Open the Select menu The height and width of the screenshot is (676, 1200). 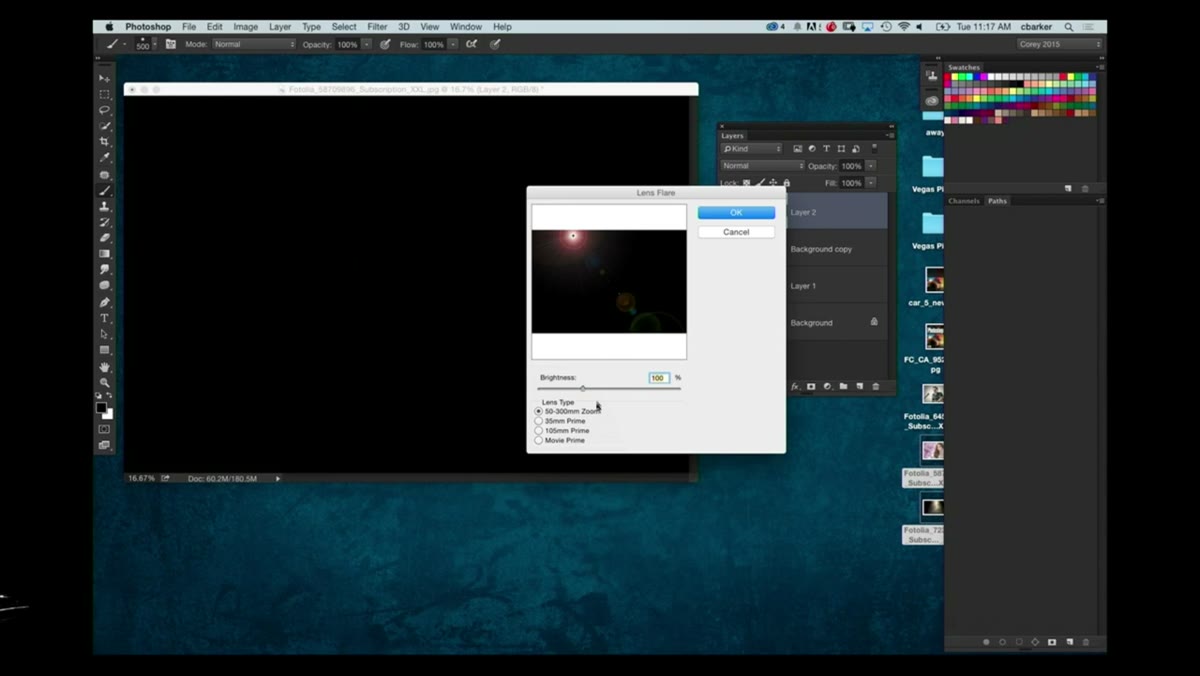click(344, 27)
